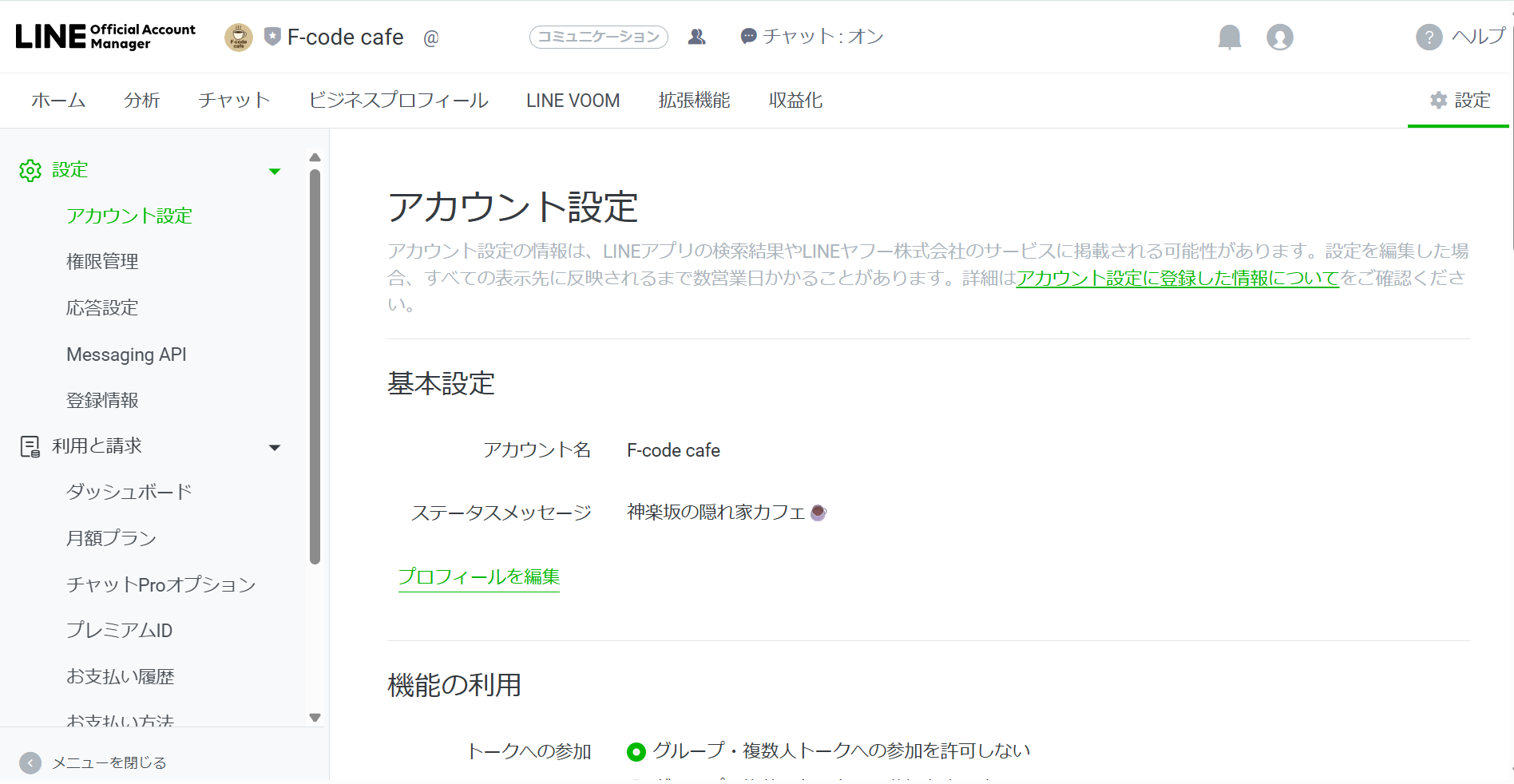Click the friends count people icon
Viewport: 1514px width, 784px height.
696,37
